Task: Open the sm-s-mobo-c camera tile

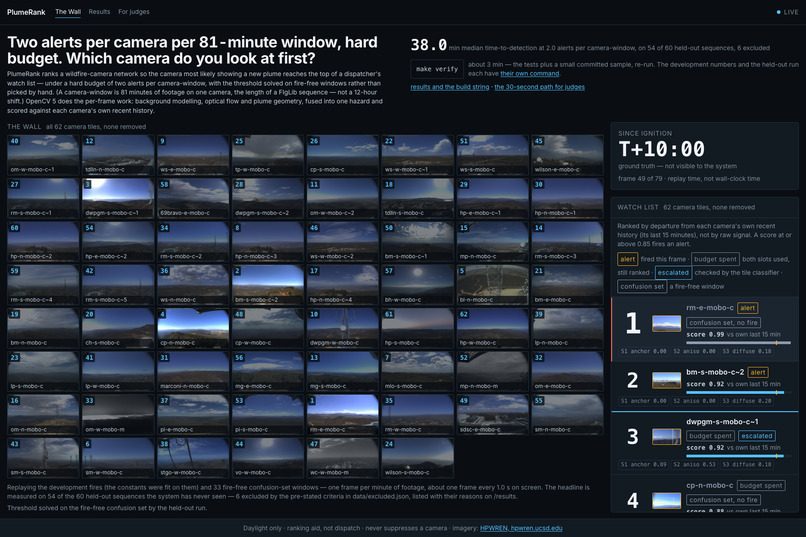Action: 43,458
